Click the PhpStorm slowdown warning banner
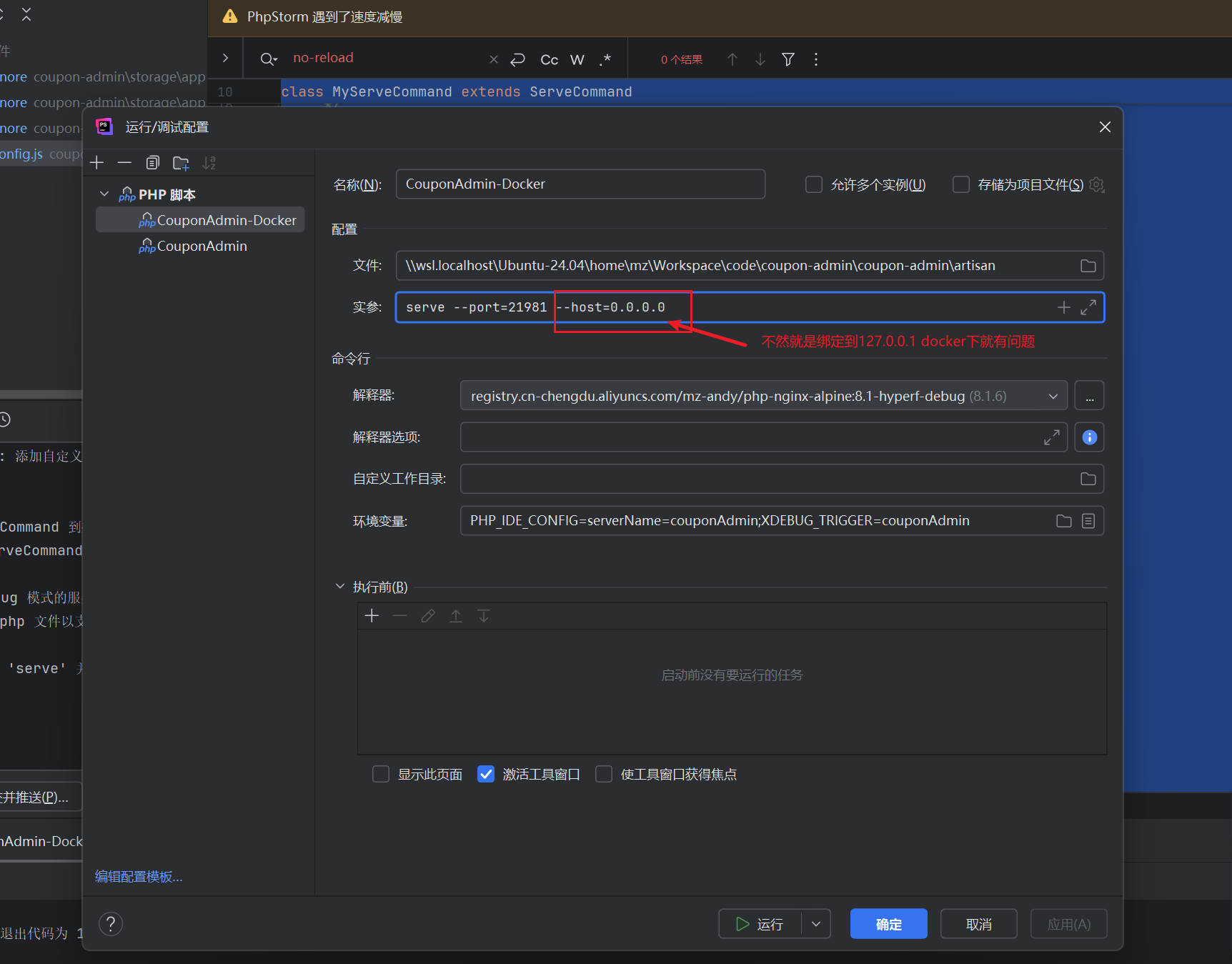This screenshot has height=964, width=1232. pyautogui.click(x=720, y=17)
